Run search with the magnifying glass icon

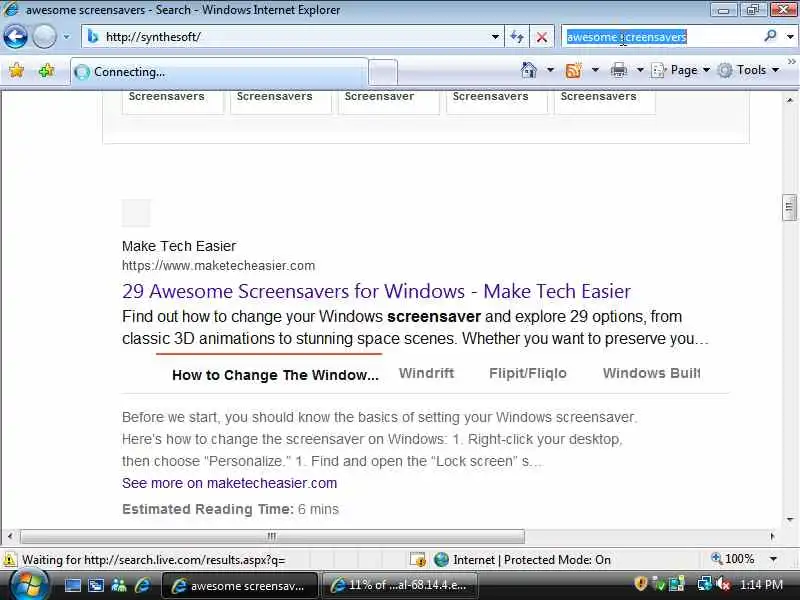[x=770, y=36]
